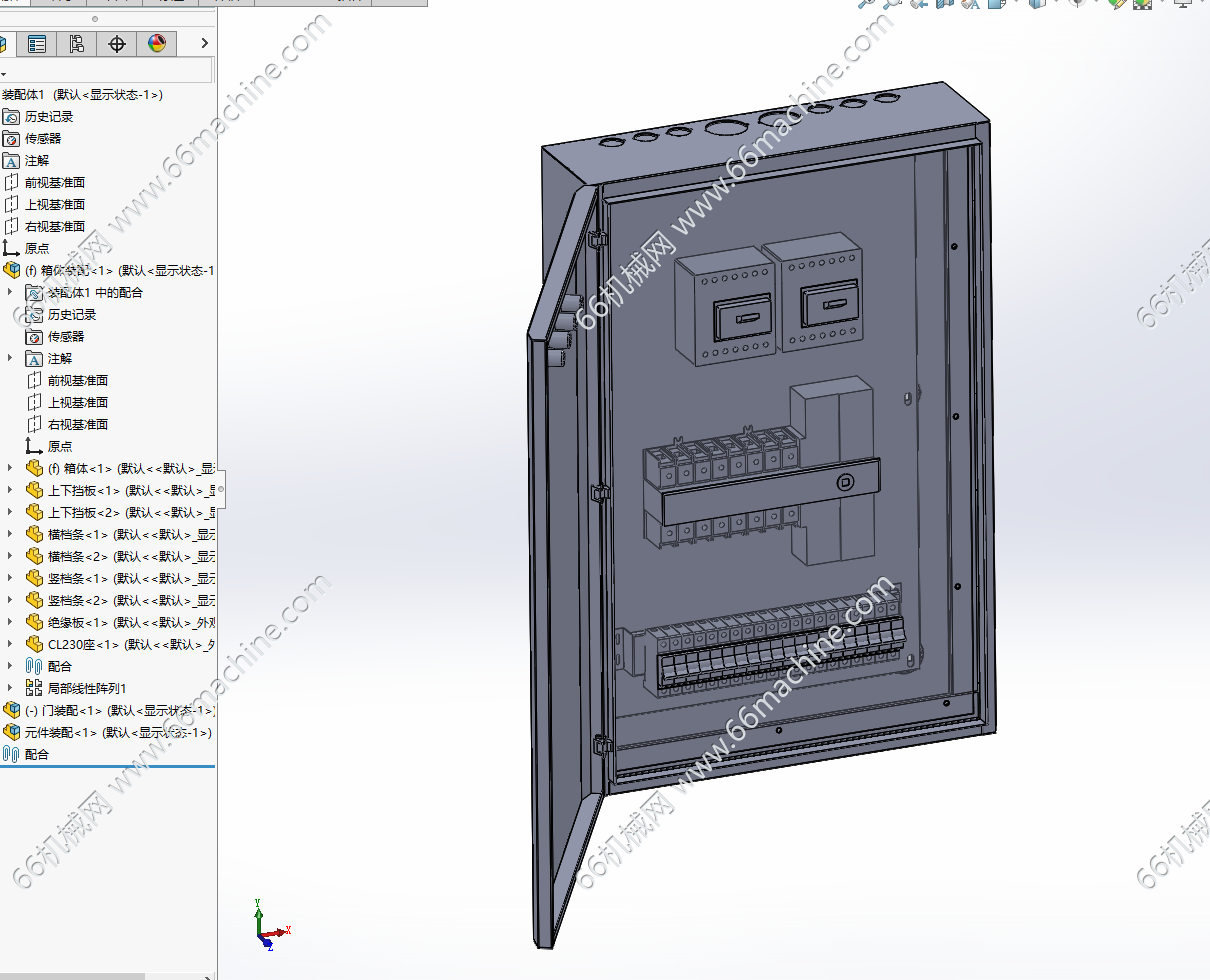This screenshot has height=980, width=1210.
Task: Select the 竖档条<1> tree row
Action: 120,579
